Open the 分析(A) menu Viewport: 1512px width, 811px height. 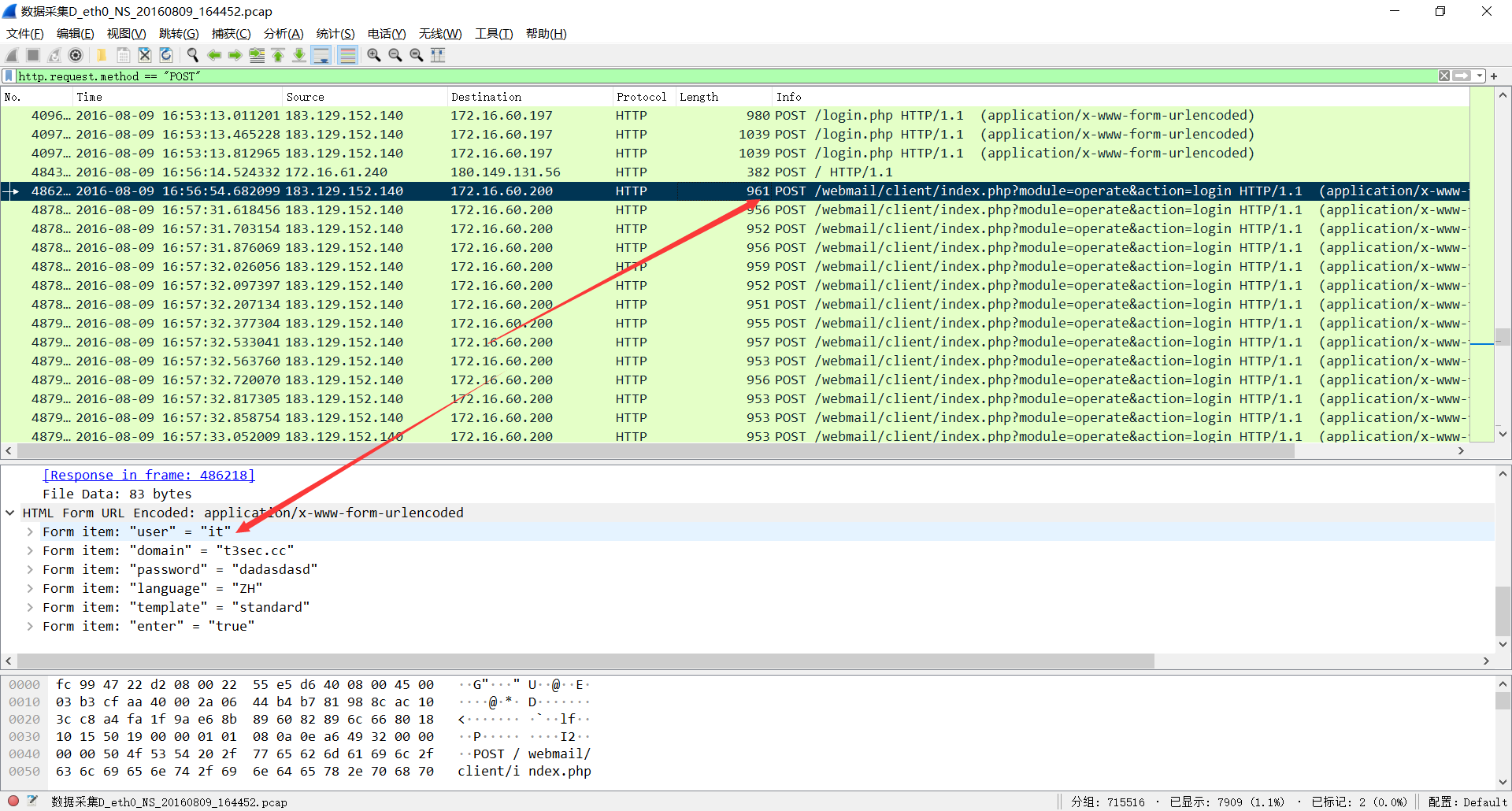tap(283, 34)
